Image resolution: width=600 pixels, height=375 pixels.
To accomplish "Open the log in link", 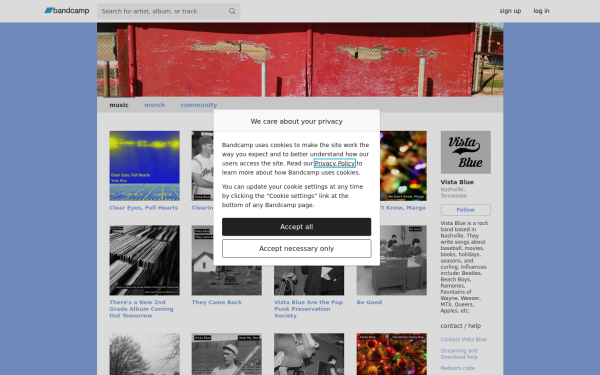I will (541, 11).
